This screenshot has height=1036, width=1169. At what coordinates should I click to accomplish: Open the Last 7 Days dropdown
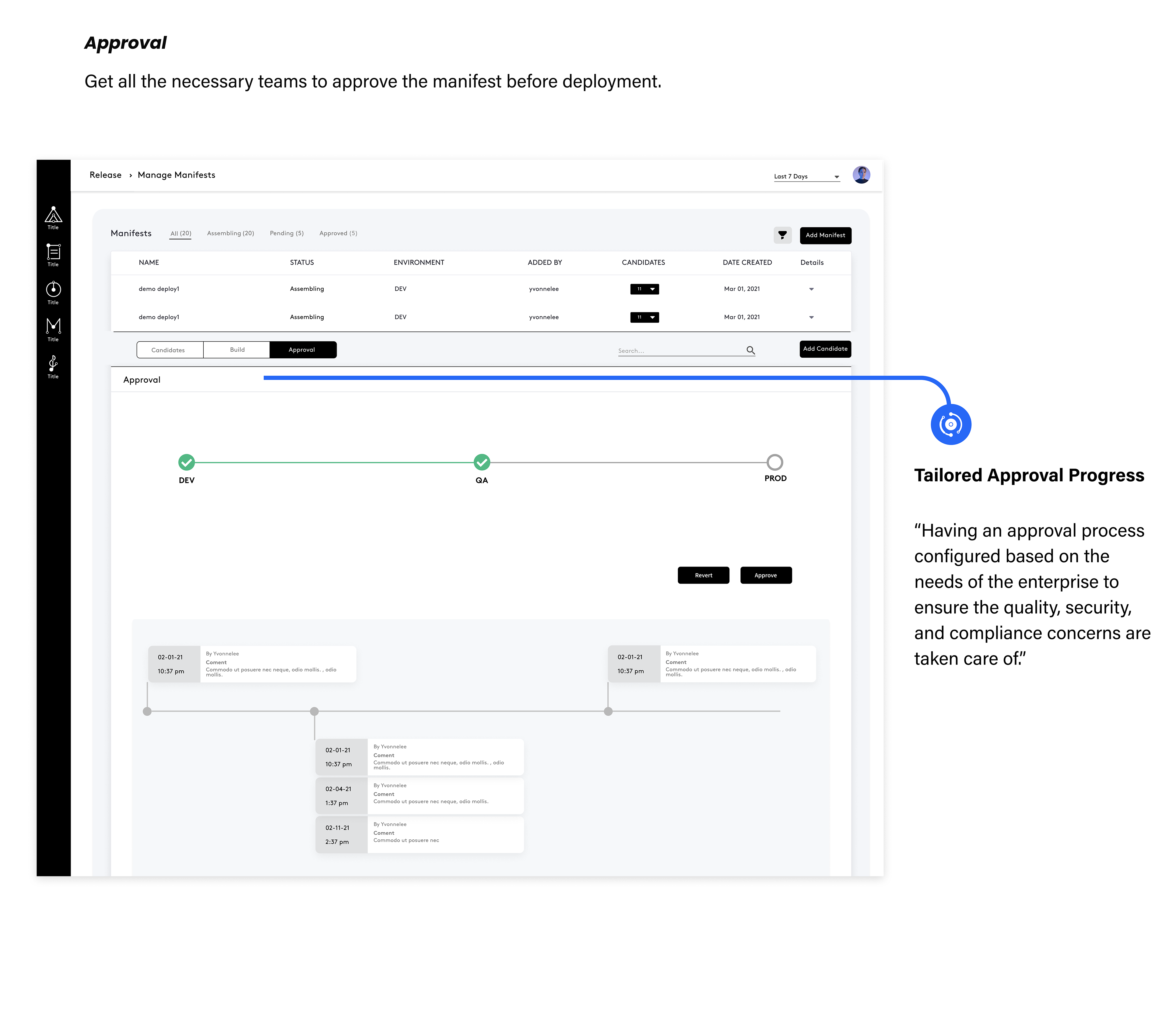(806, 177)
